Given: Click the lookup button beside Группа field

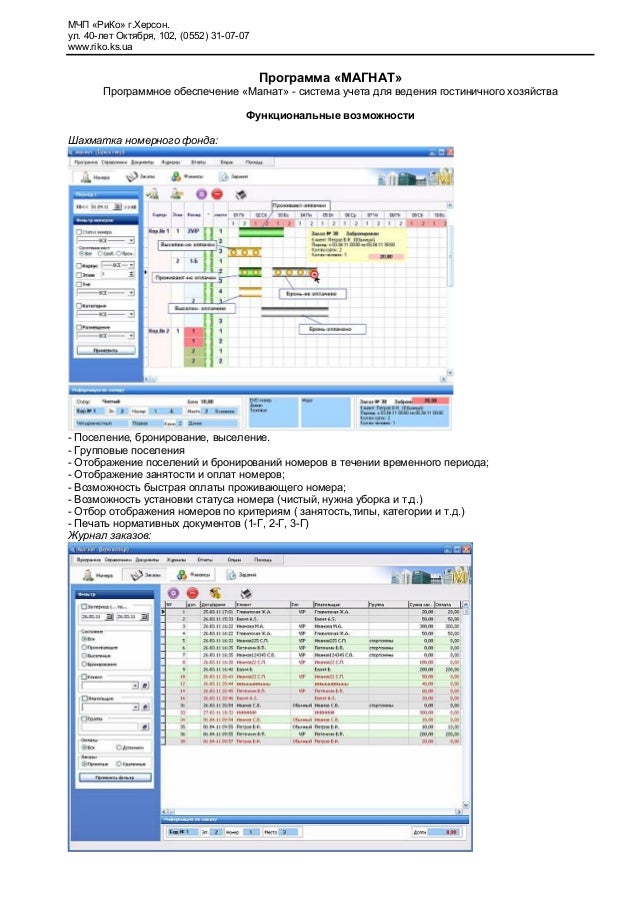Looking at the screenshot, I should click(x=145, y=727).
